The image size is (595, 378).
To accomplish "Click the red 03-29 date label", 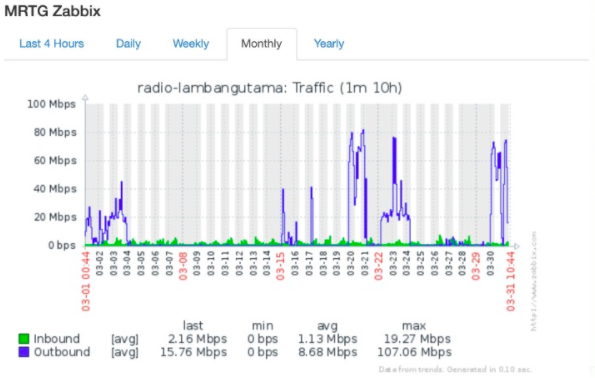I will point(476,266).
